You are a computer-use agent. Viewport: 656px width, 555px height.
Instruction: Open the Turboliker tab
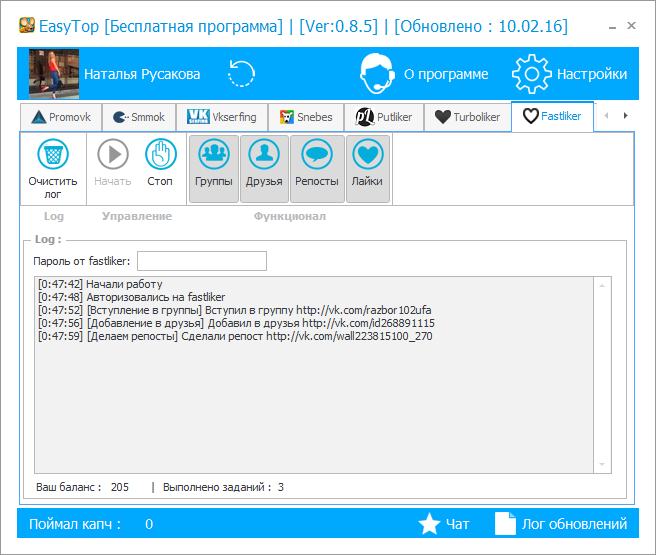pyautogui.click(x=467, y=117)
